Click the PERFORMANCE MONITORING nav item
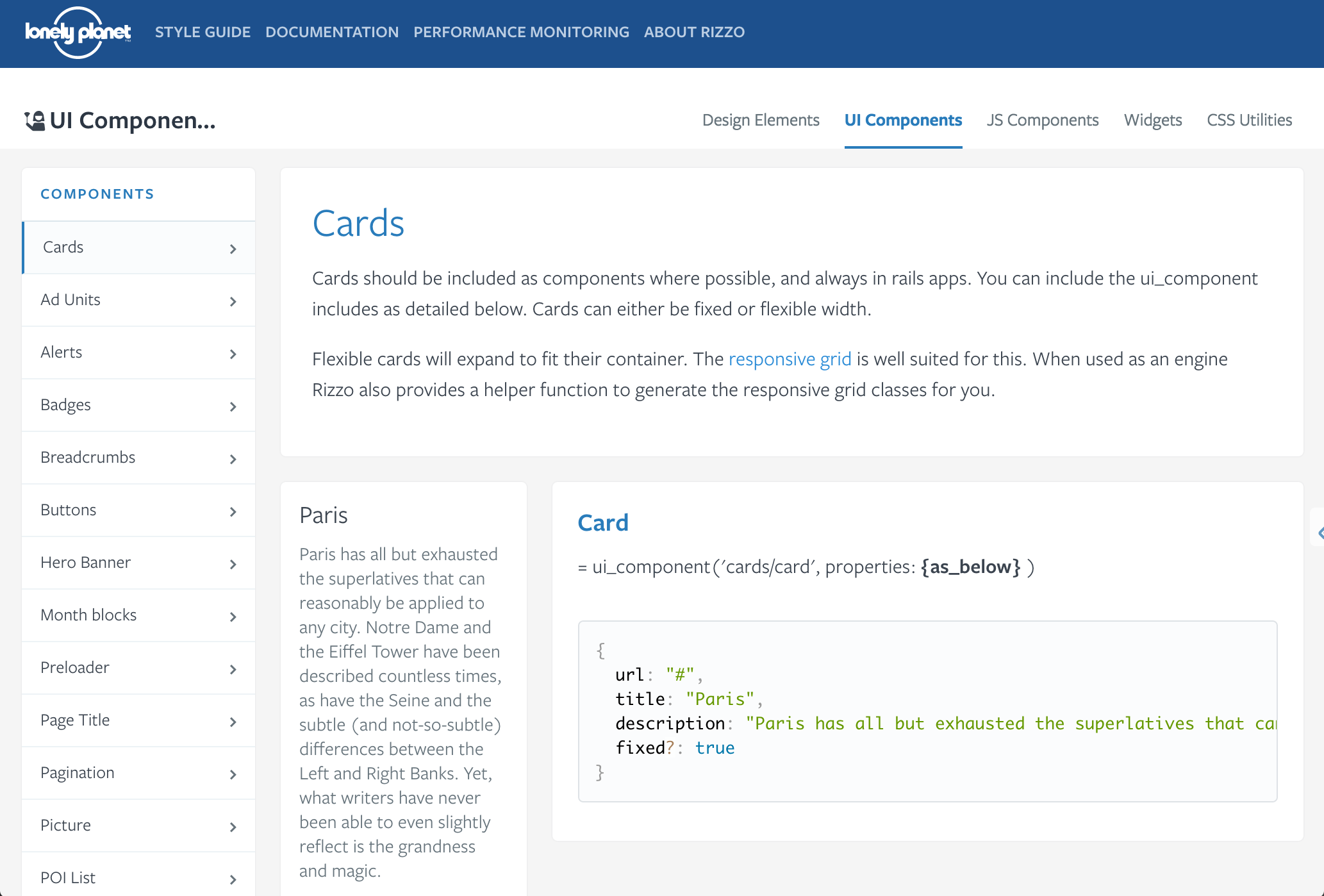The width and height of the screenshot is (1324, 896). click(x=522, y=32)
